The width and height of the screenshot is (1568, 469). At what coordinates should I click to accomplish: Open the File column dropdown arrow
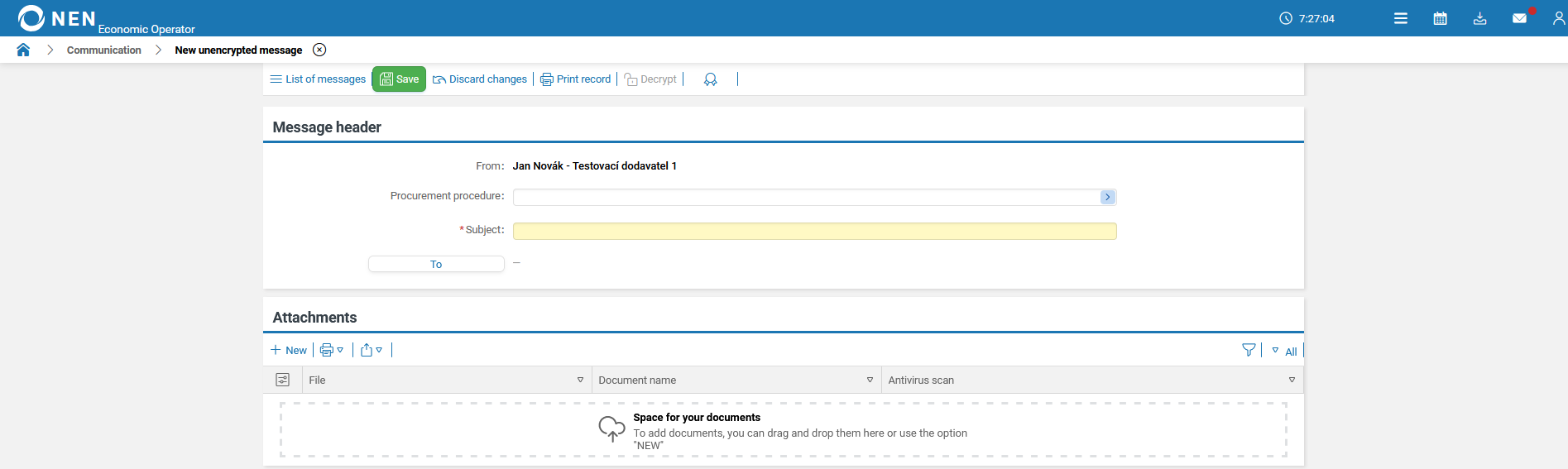580,380
